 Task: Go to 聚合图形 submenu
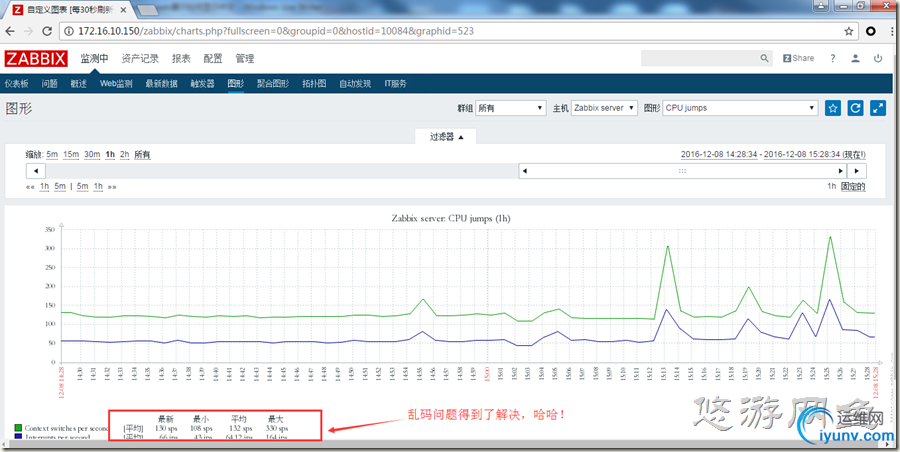(x=273, y=83)
